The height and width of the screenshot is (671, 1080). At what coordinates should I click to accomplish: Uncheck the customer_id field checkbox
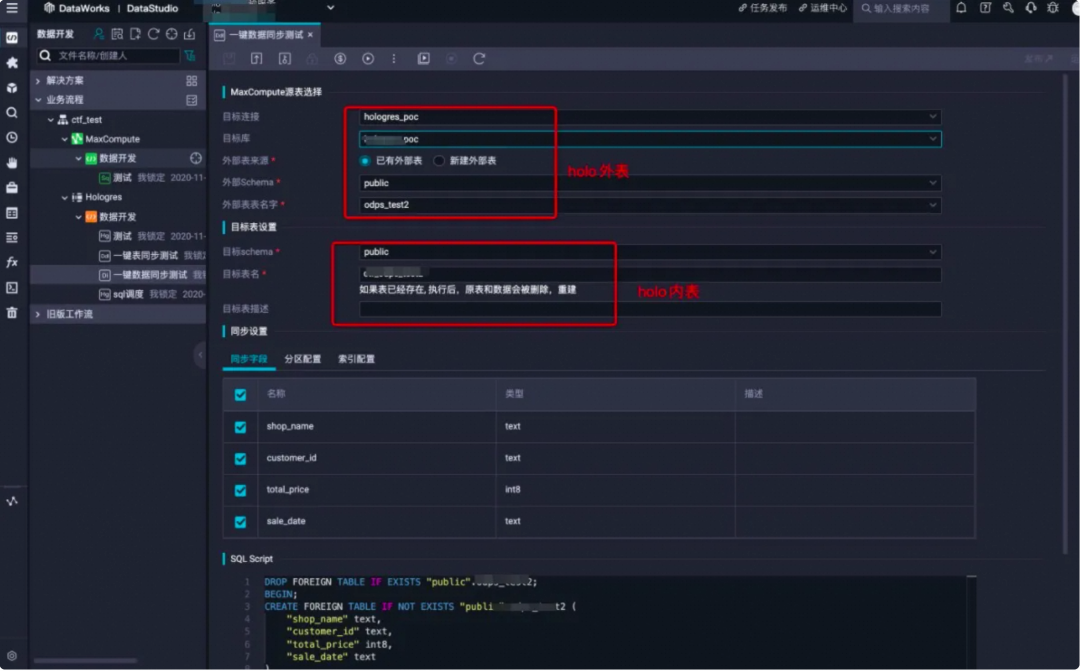[x=240, y=459]
